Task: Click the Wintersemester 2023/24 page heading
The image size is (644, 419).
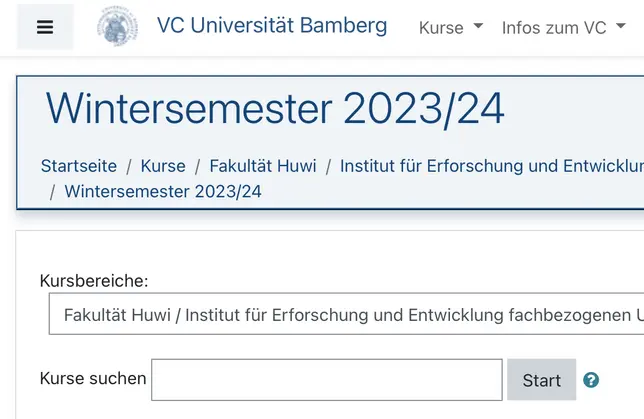Action: (x=275, y=109)
